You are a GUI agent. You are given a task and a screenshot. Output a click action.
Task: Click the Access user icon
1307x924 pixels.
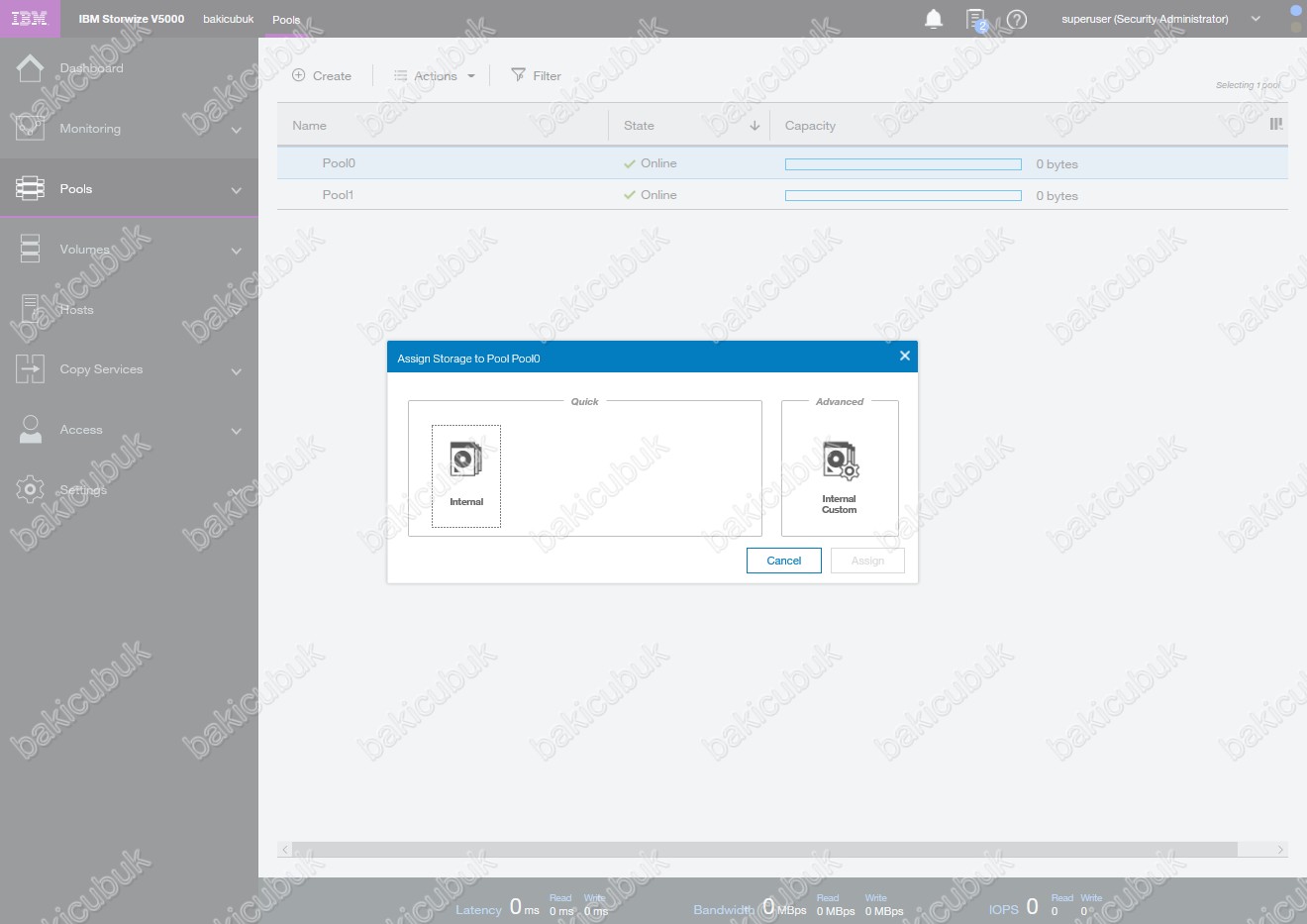31,430
